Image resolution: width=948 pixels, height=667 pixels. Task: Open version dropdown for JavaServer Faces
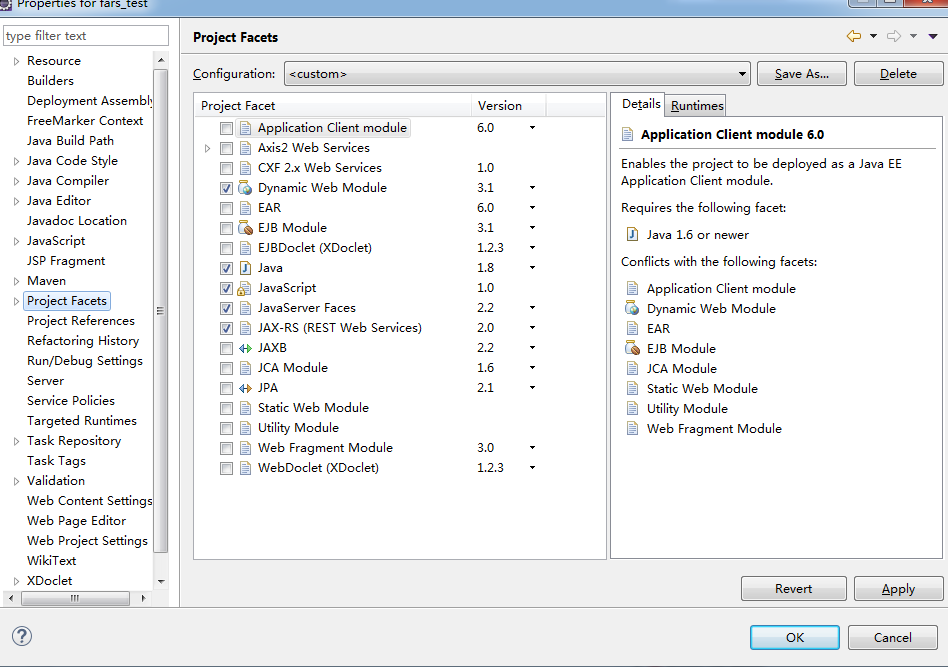tap(532, 308)
